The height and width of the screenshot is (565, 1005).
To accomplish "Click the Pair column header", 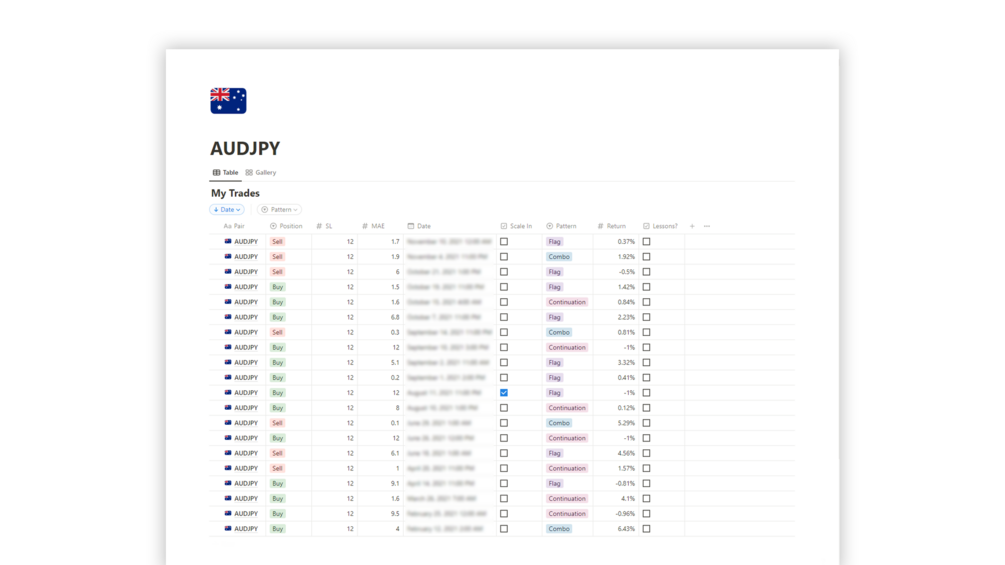I will point(235,226).
